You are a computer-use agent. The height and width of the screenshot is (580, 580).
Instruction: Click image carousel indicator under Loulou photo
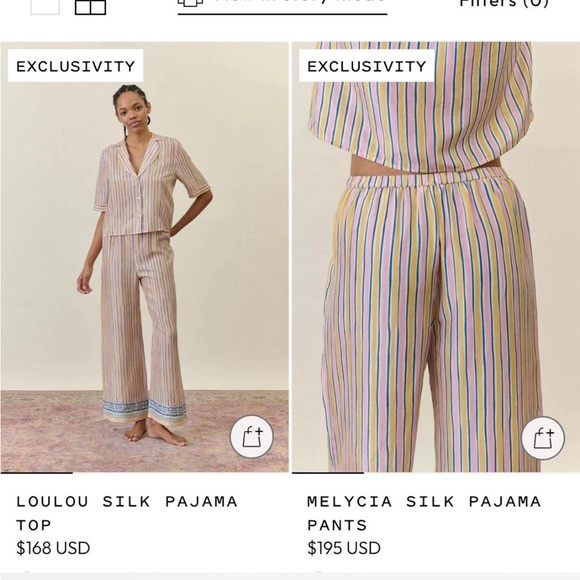click(37, 473)
